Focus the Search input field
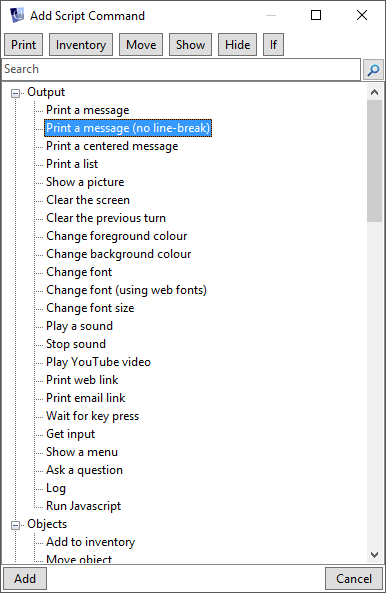Image resolution: width=386 pixels, height=593 pixels. coord(181,69)
